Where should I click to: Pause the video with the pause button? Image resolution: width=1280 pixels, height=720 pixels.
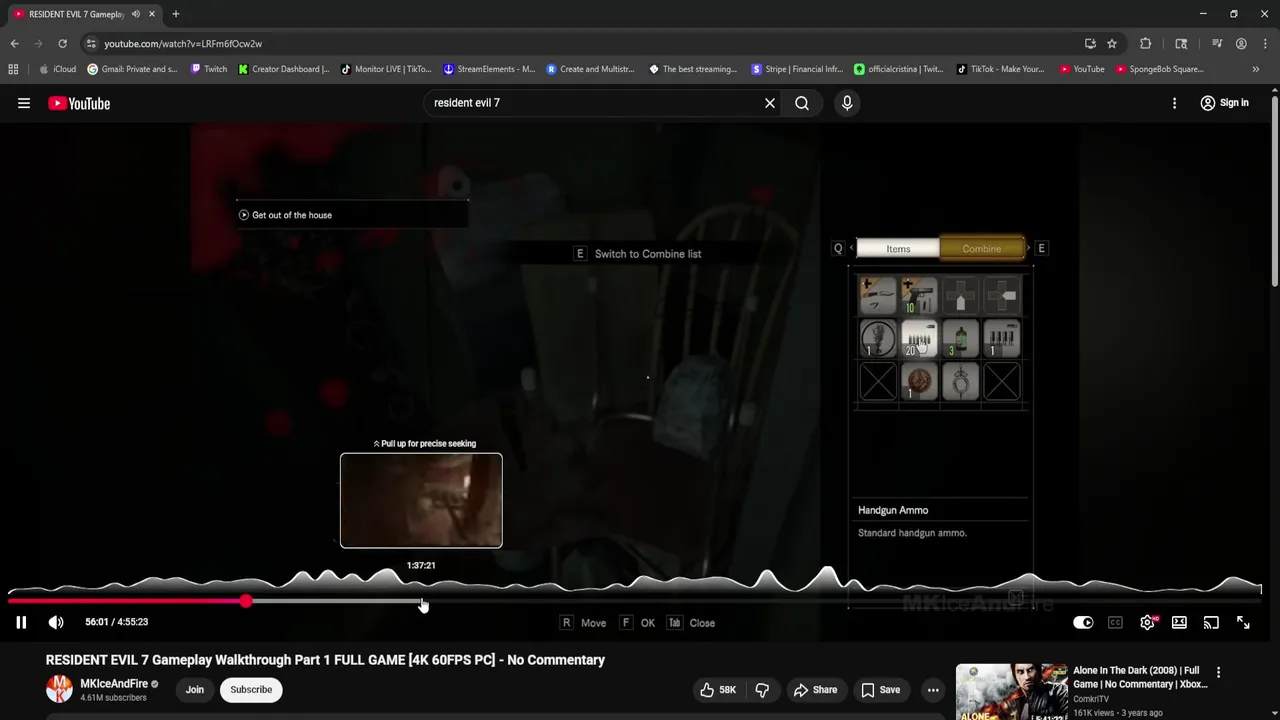[21, 622]
